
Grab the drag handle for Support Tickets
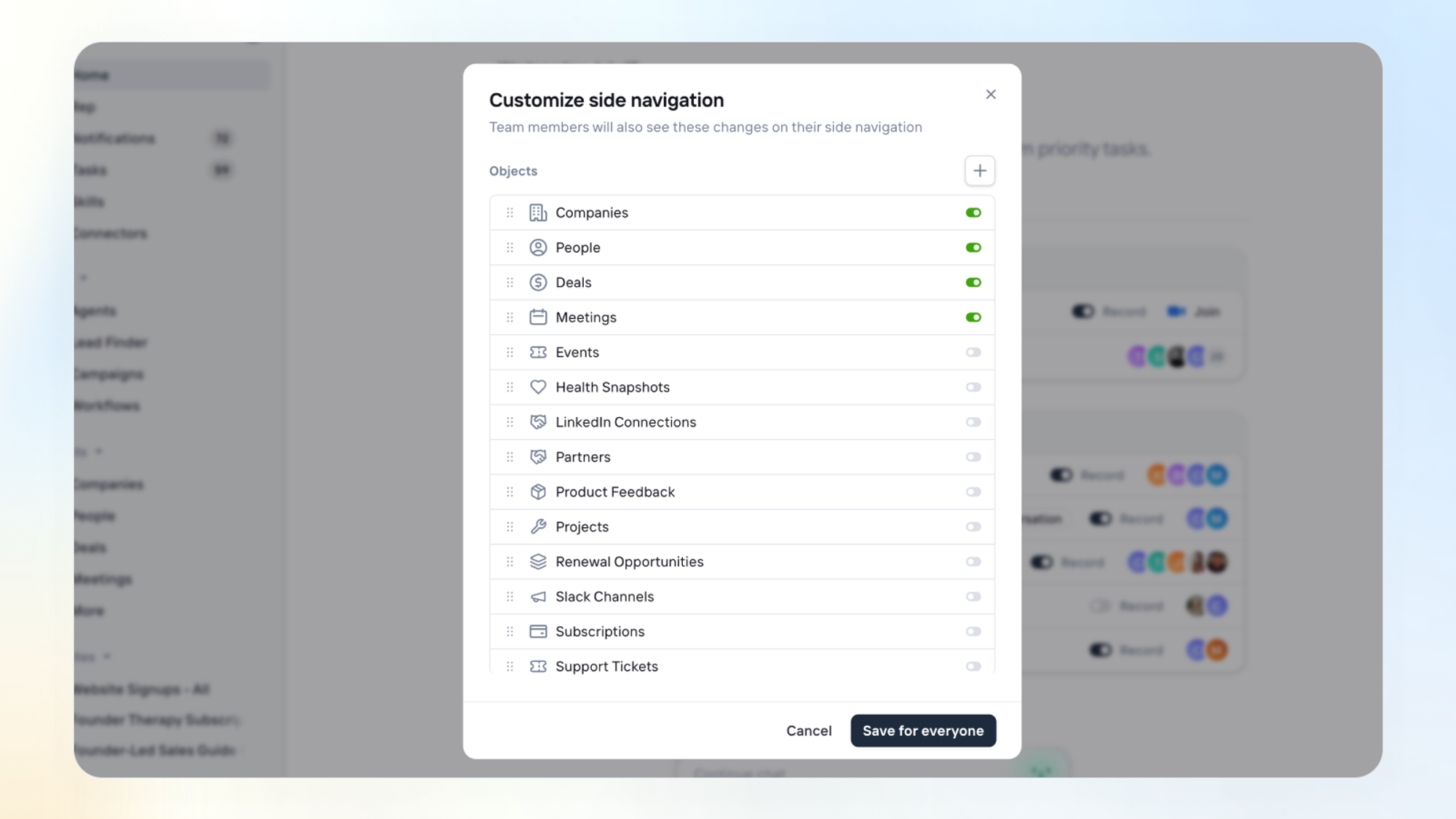510,667
